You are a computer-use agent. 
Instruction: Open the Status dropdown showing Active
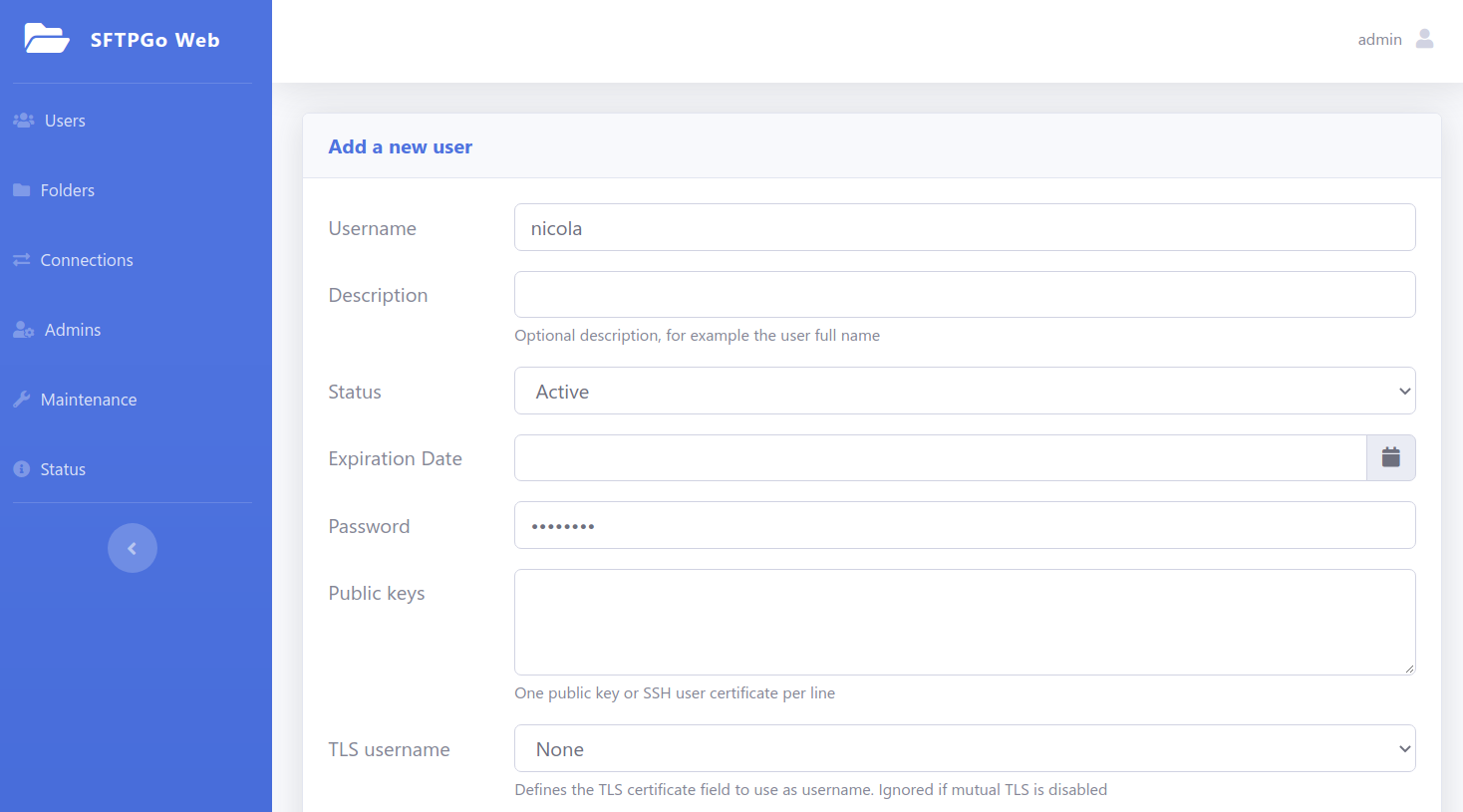tap(964, 392)
